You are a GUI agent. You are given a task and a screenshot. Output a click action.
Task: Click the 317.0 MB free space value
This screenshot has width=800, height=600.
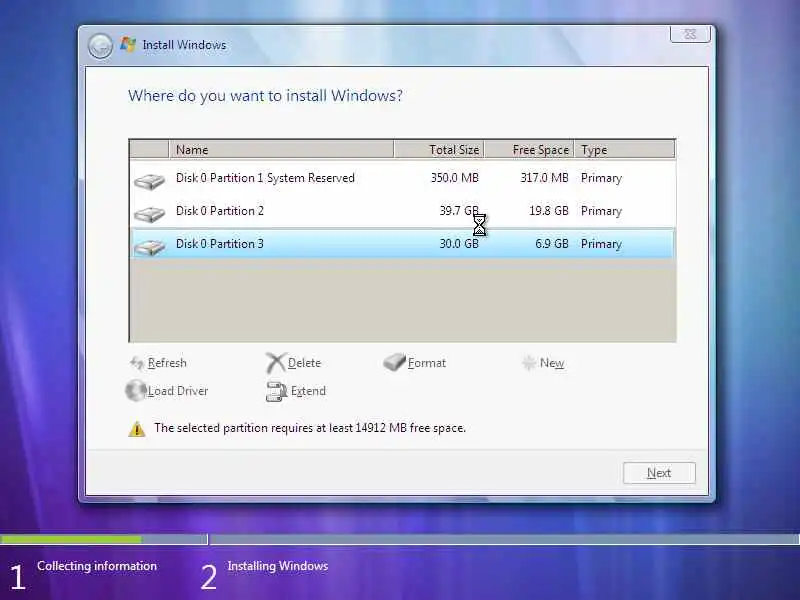click(544, 178)
